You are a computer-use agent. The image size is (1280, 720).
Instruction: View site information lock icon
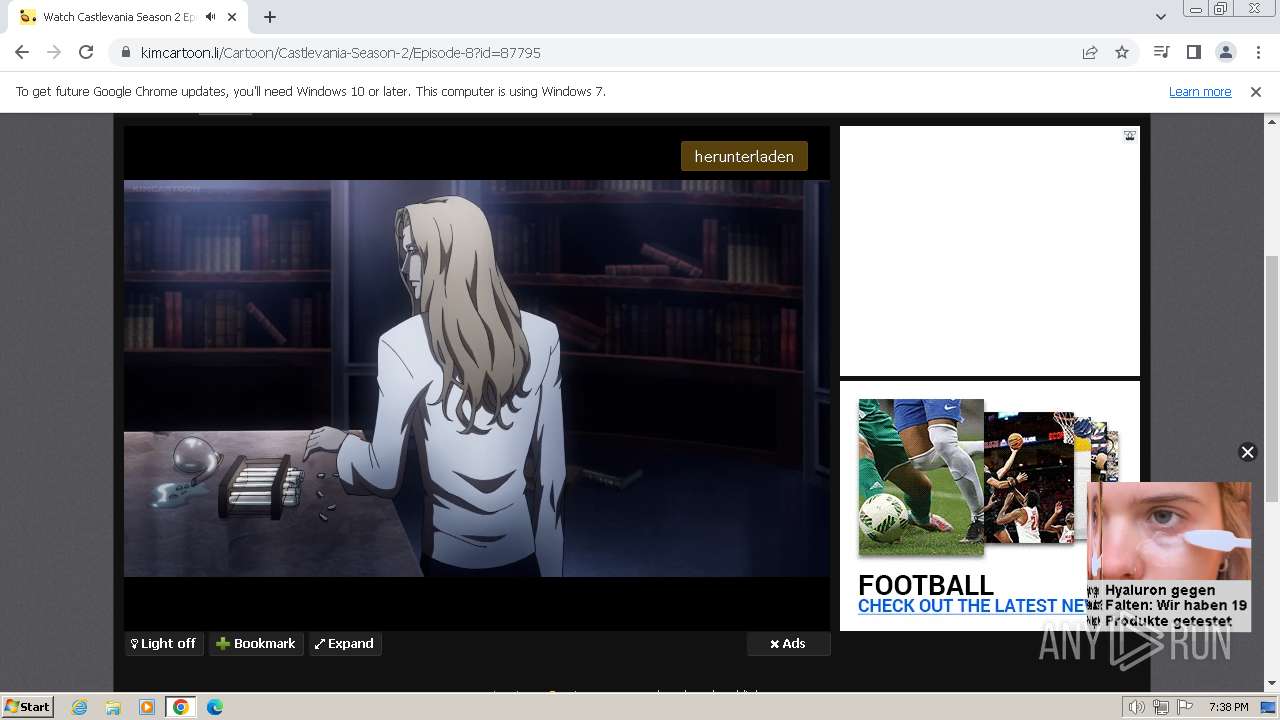pos(125,52)
